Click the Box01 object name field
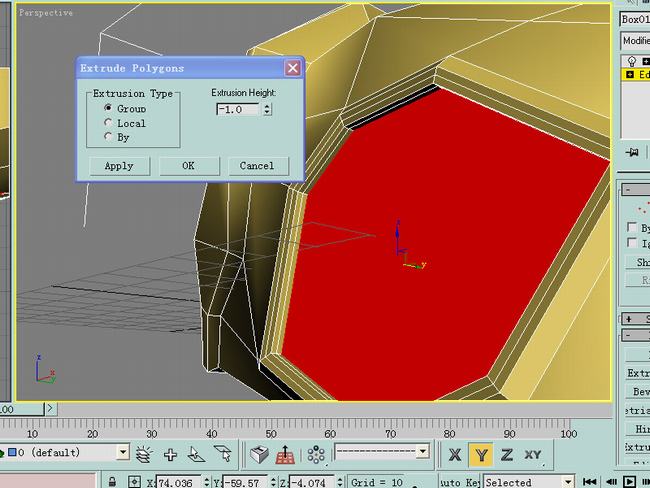The width and height of the screenshot is (650, 488). tap(635, 19)
